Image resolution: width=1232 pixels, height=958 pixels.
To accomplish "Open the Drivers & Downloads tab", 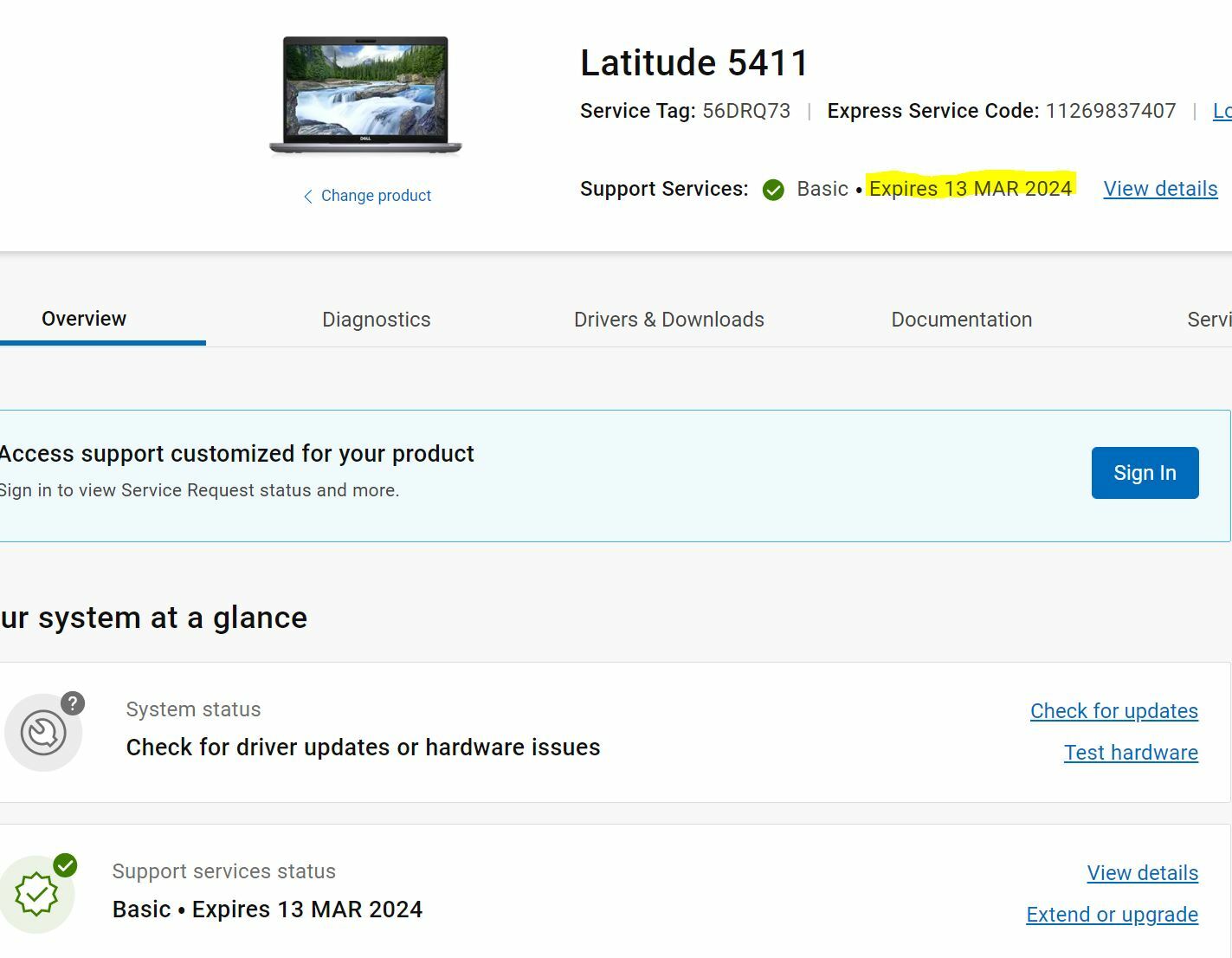I will tap(668, 320).
